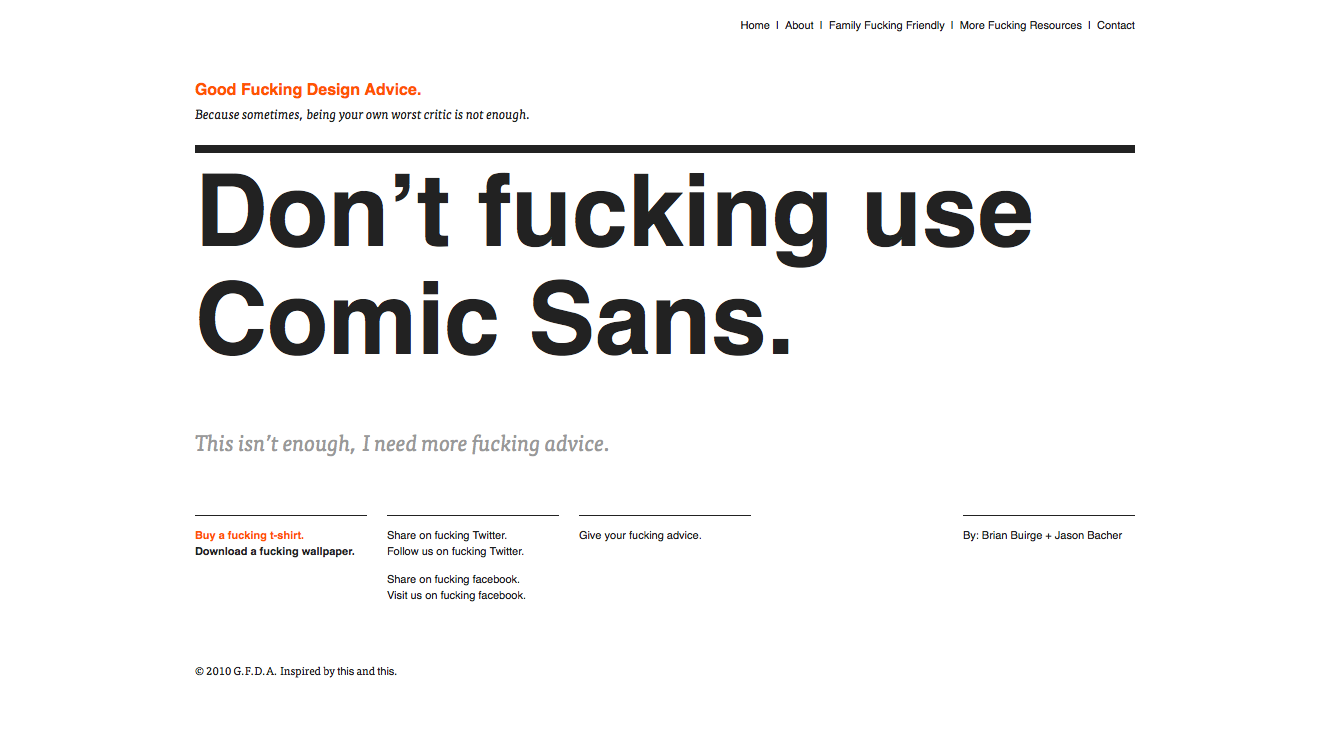Open Jason Bacher author link
This screenshot has width=1326, height=748.
tap(1088, 536)
